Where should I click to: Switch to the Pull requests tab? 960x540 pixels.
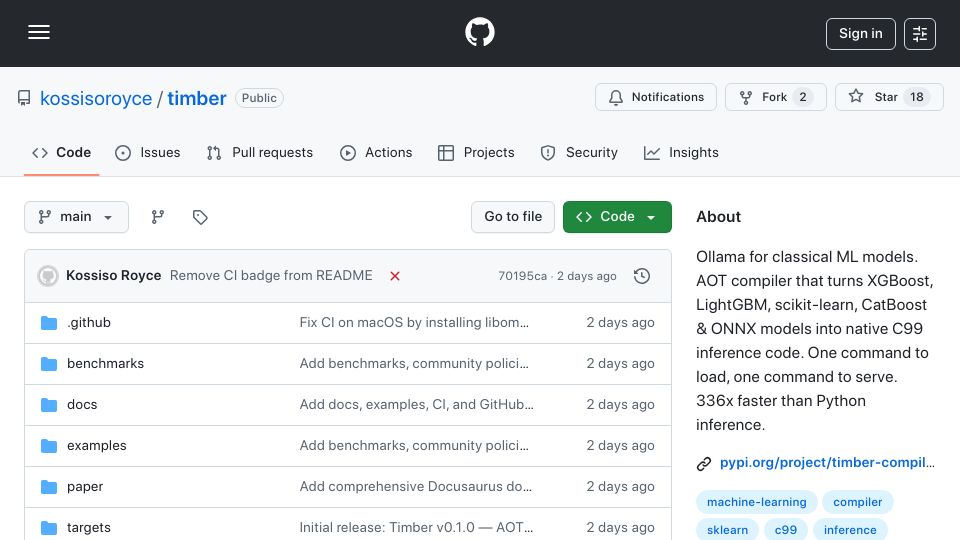pos(260,152)
